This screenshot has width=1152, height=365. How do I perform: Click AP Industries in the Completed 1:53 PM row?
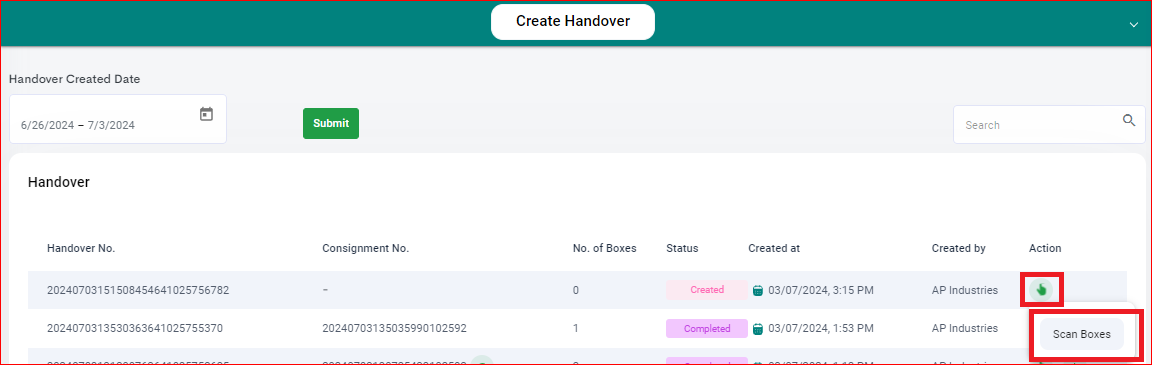coord(965,328)
